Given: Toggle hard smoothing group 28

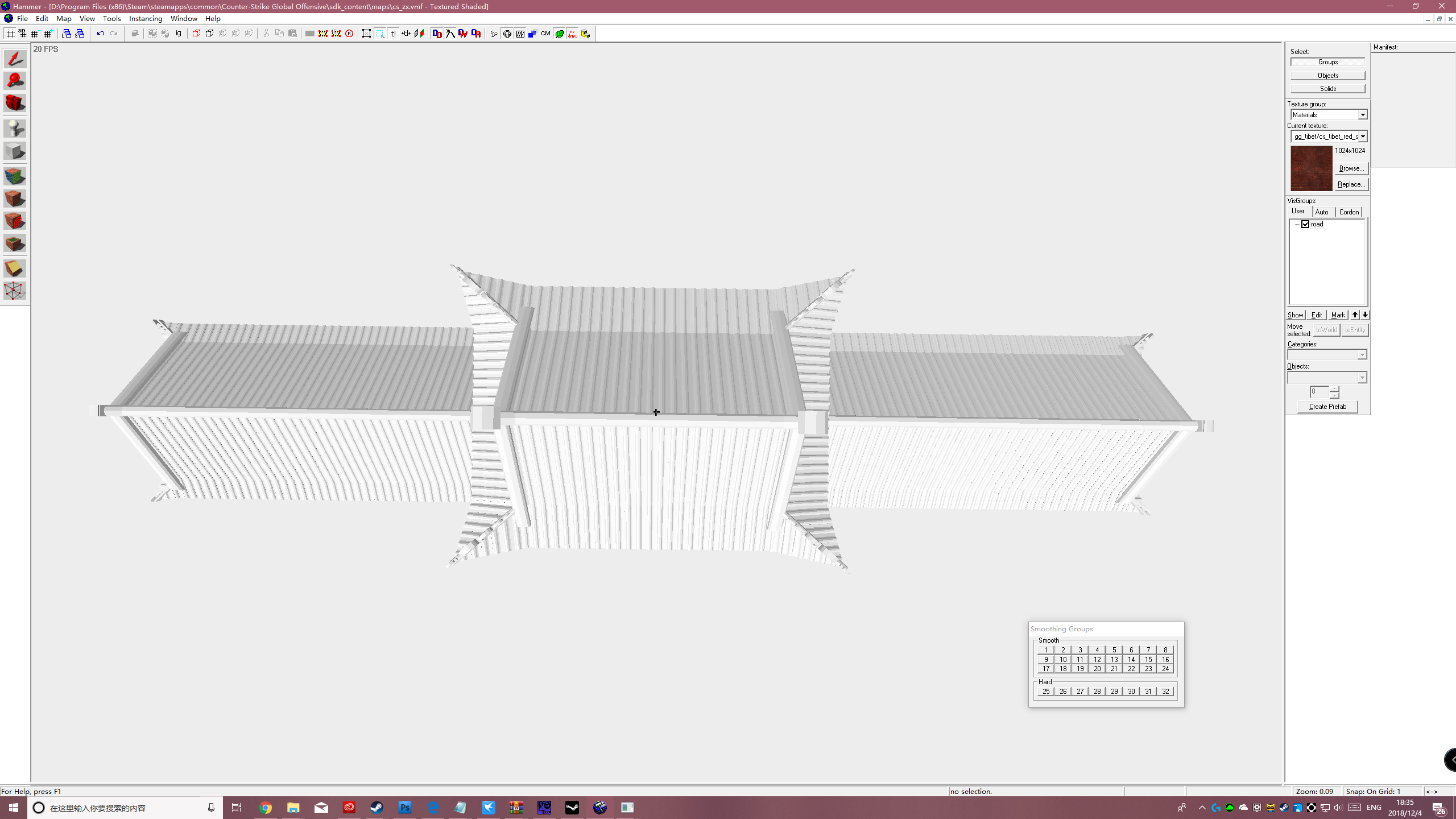Looking at the screenshot, I should [1097, 692].
